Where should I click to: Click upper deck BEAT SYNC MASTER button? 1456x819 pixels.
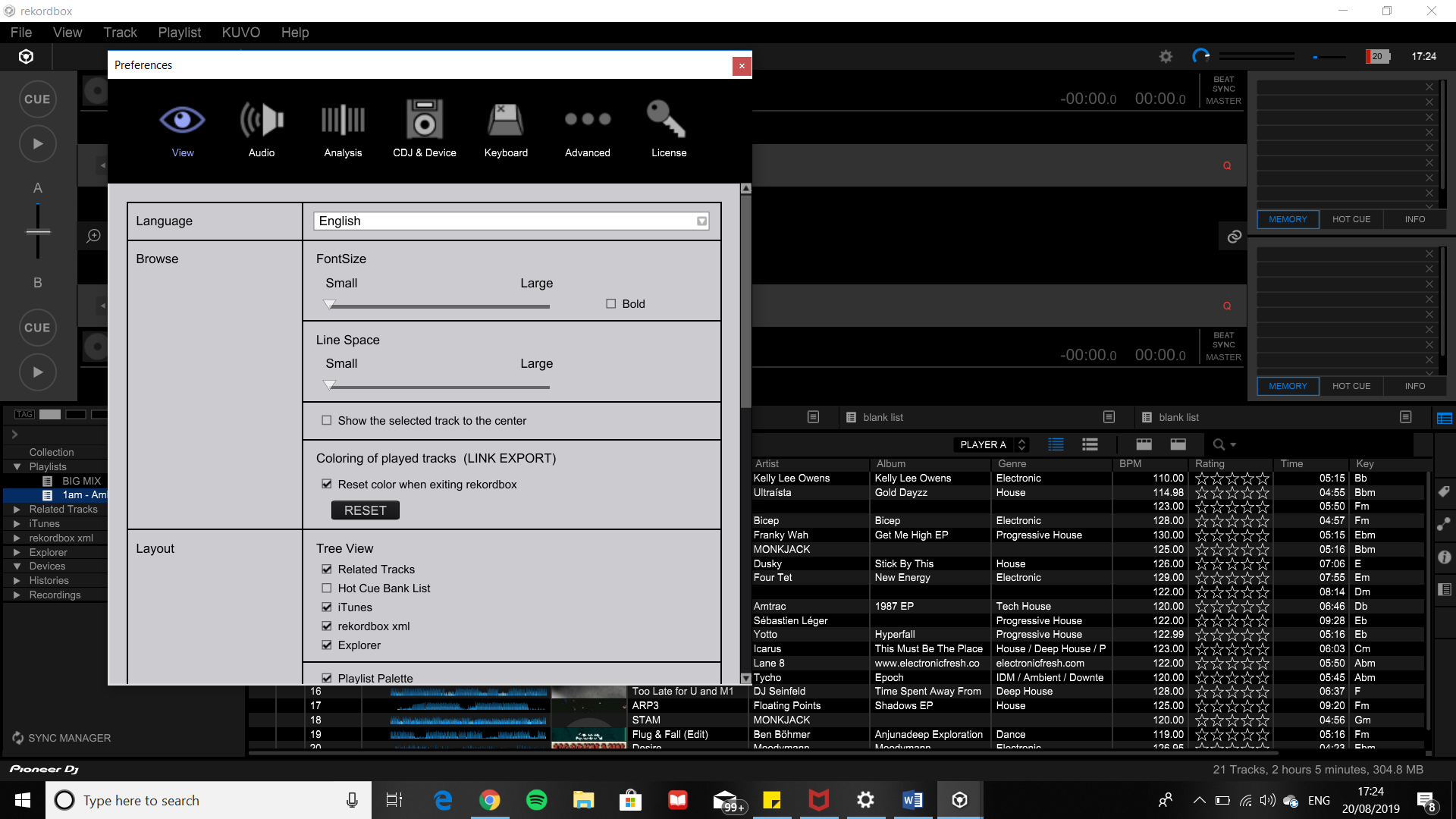[x=1223, y=90]
